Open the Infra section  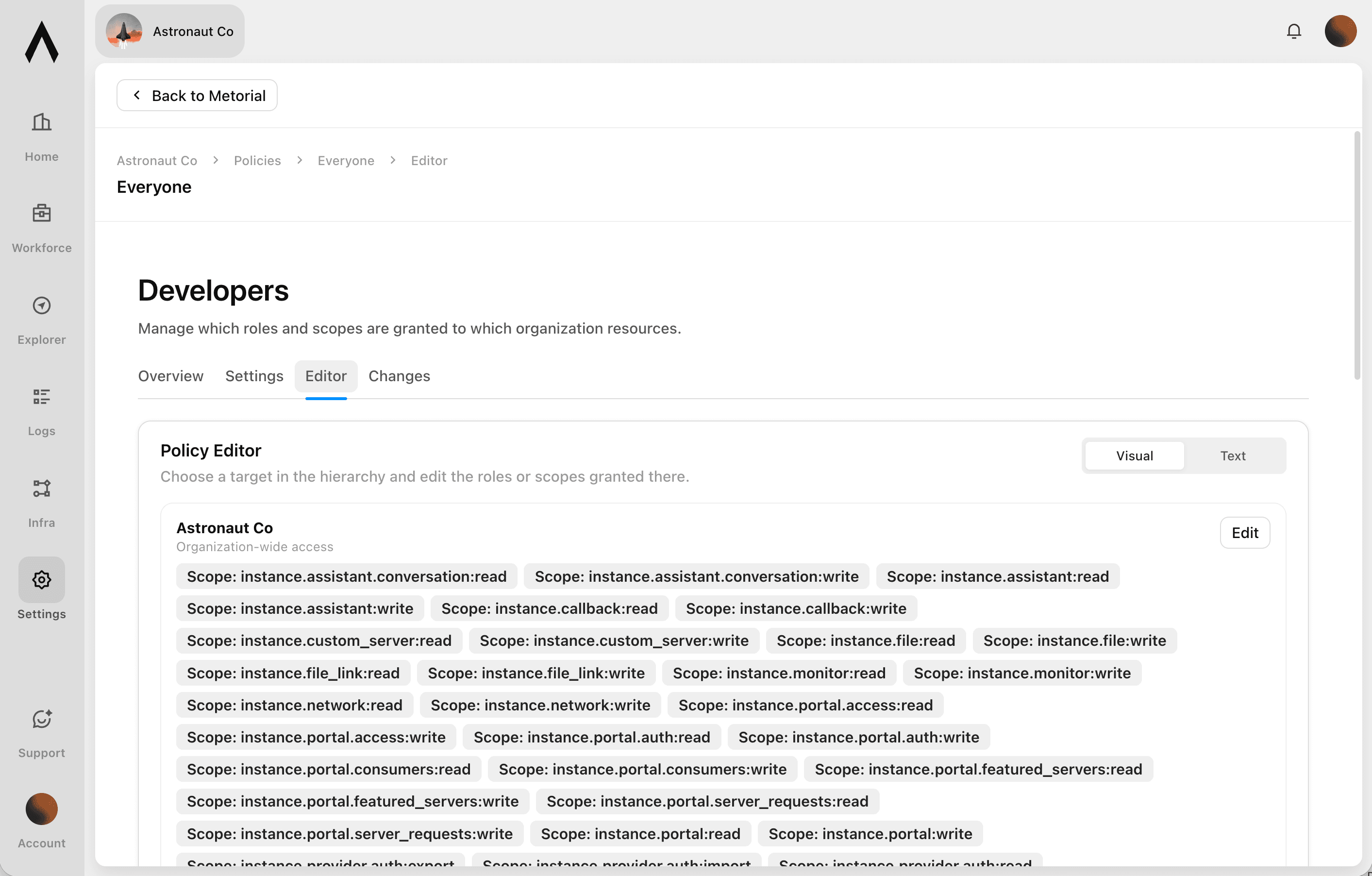42,503
